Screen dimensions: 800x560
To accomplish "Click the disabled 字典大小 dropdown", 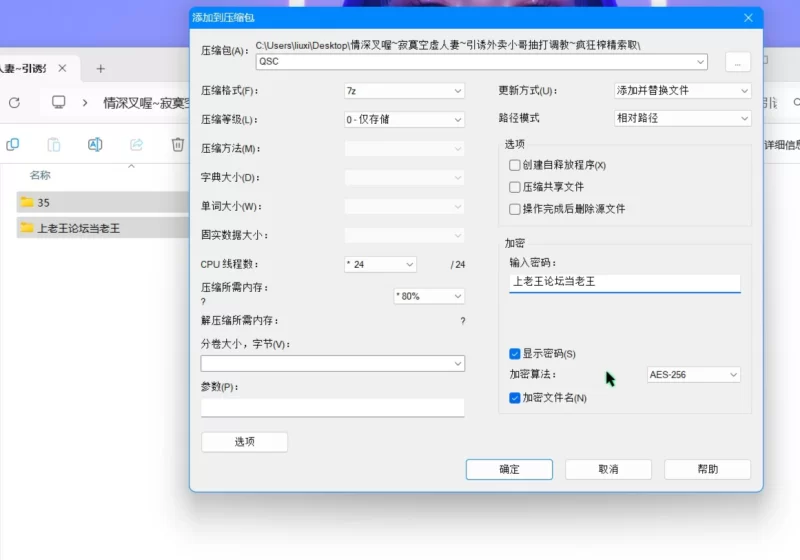I will coord(404,177).
